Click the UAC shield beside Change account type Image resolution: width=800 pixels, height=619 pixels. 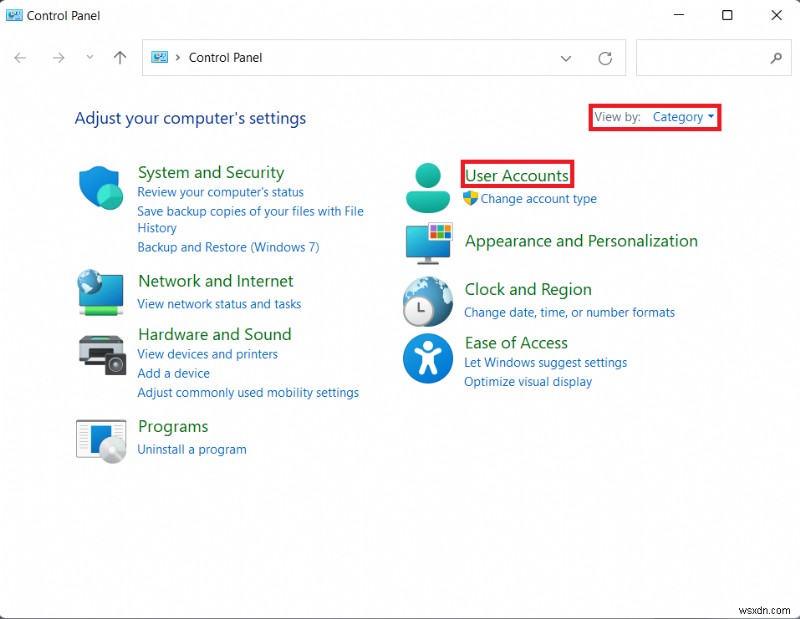point(470,198)
